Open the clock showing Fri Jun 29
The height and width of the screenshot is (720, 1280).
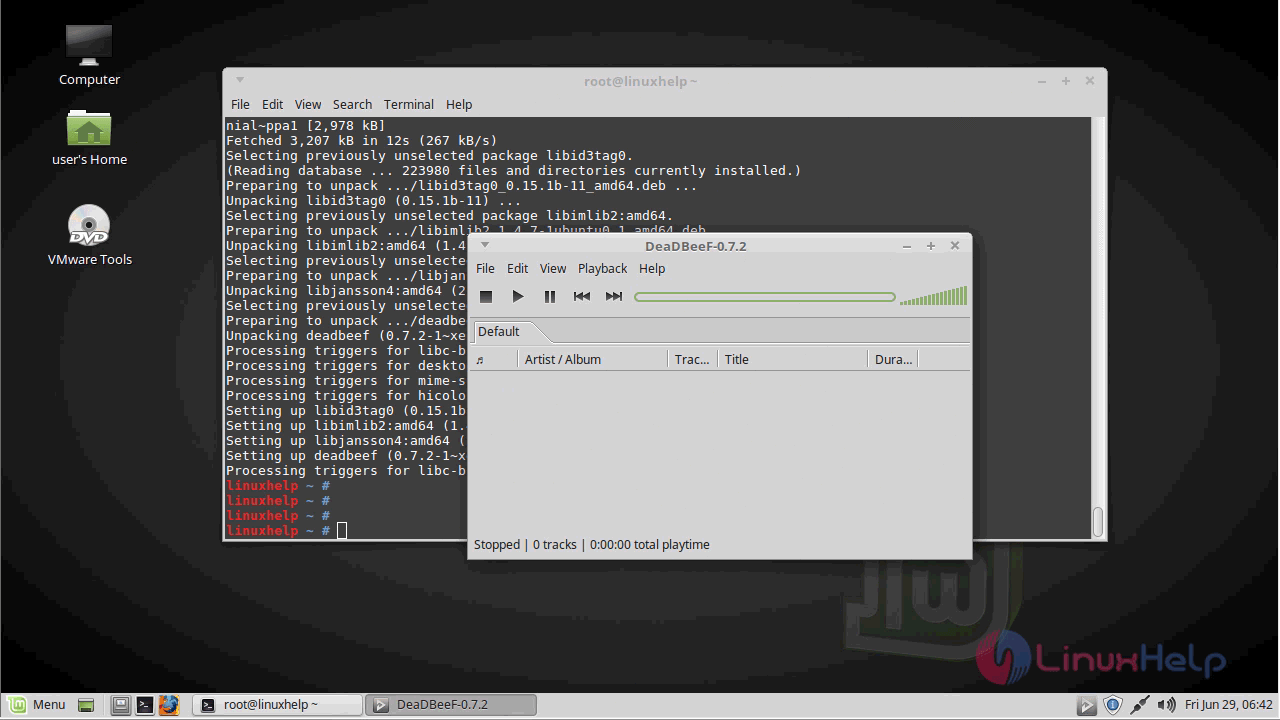pyautogui.click(x=1229, y=705)
